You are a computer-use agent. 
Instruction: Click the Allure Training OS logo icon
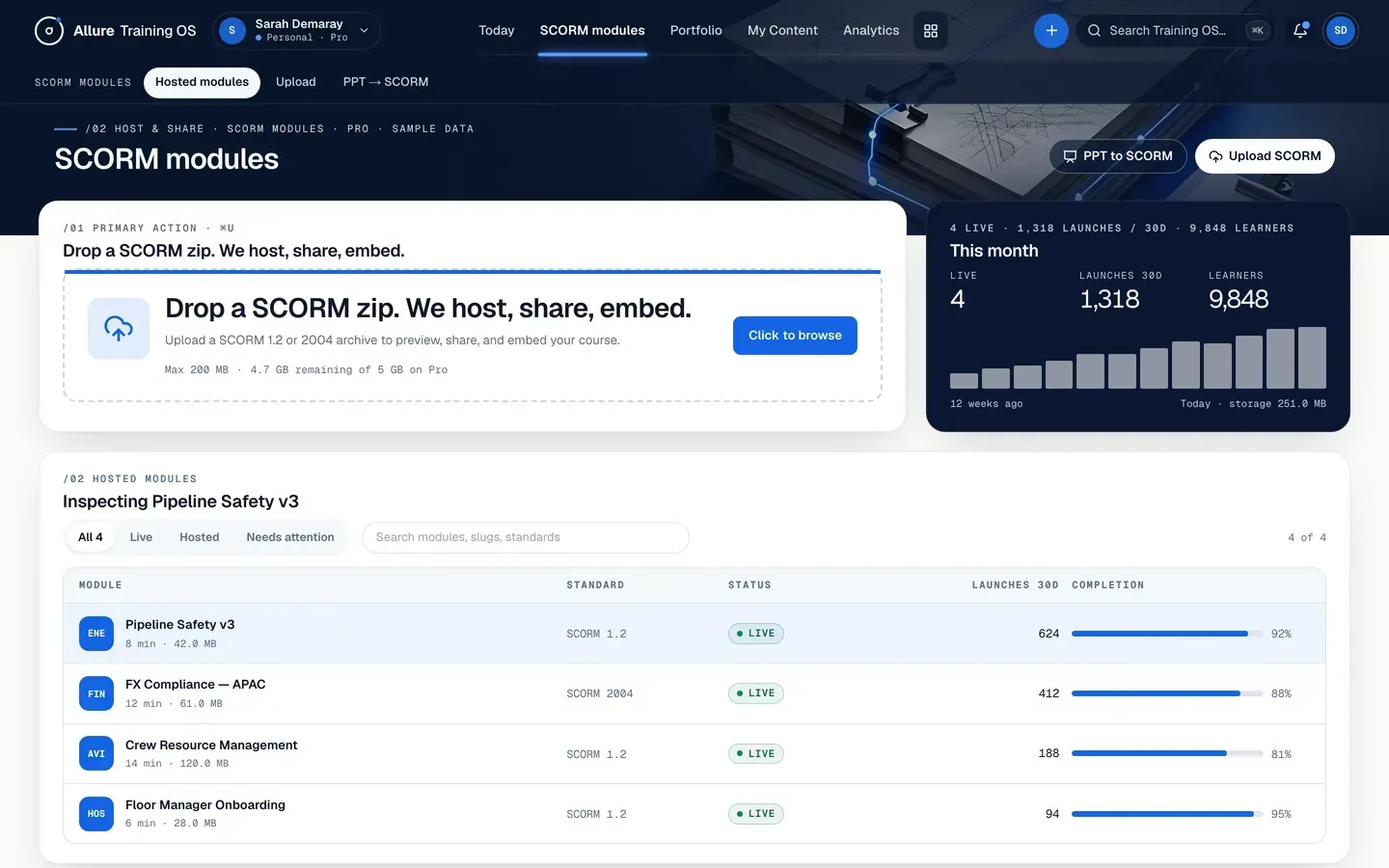(x=48, y=31)
